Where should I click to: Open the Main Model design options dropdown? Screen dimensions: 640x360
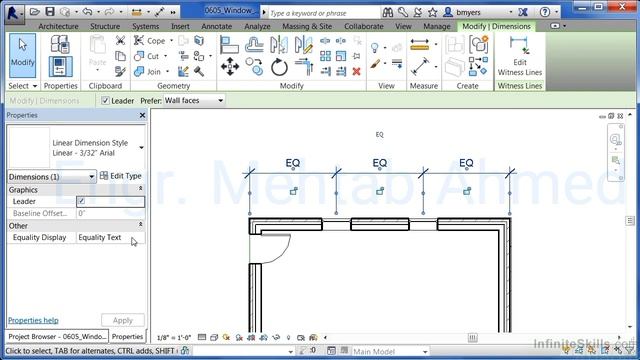[390, 351]
